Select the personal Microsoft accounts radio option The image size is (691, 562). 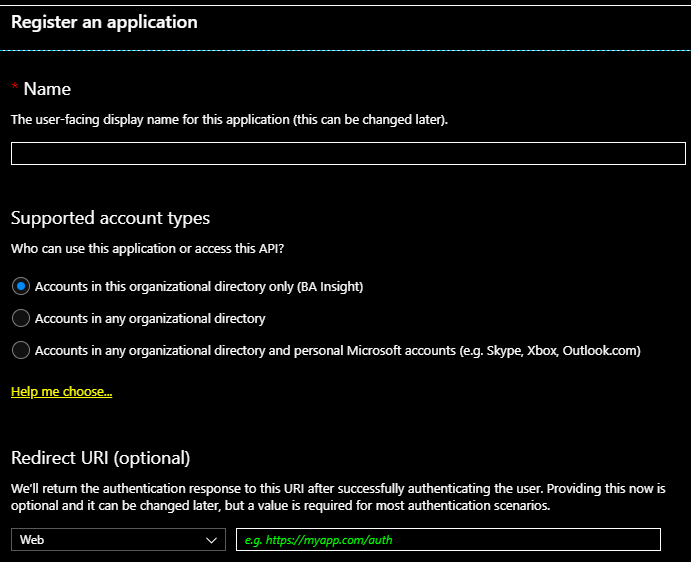21,350
